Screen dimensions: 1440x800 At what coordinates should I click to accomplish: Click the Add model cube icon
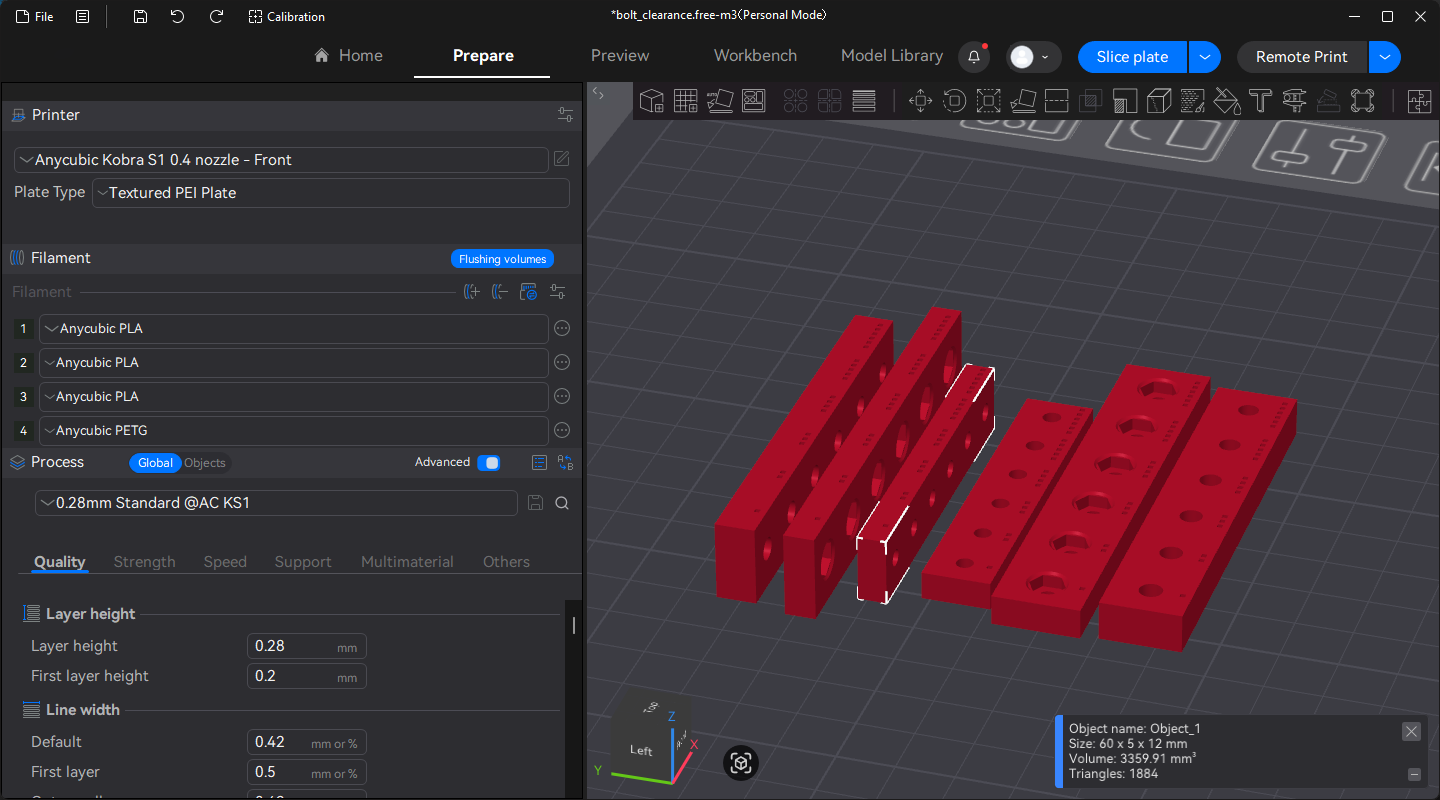pyautogui.click(x=652, y=100)
